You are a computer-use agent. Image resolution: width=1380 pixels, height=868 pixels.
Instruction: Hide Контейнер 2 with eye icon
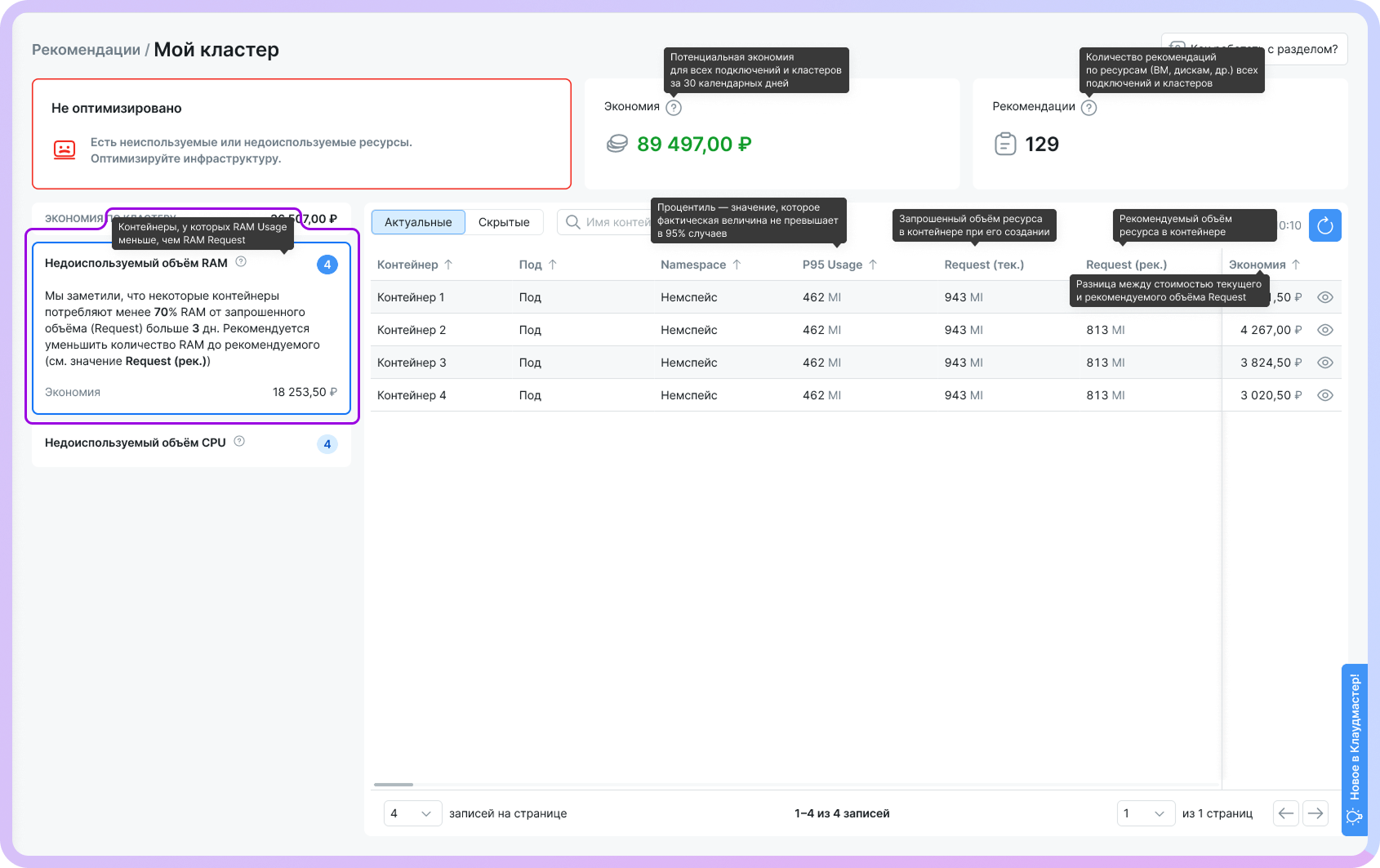[1325, 330]
